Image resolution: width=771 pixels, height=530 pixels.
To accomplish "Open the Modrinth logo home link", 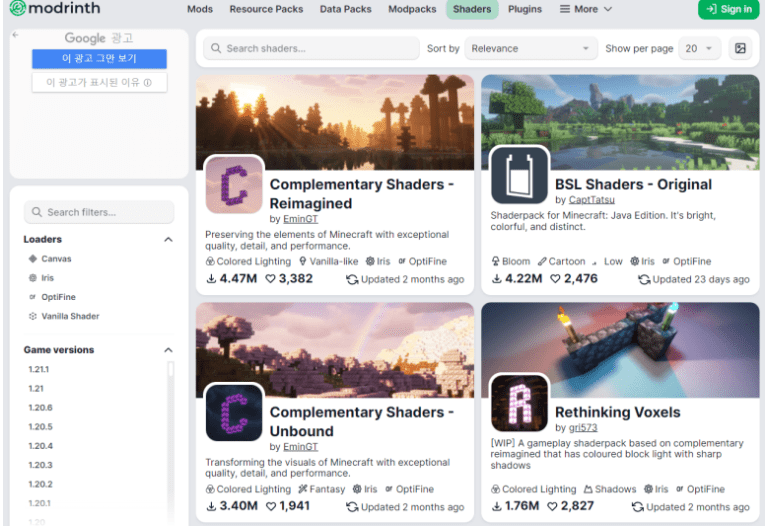I will (x=55, y=8).
